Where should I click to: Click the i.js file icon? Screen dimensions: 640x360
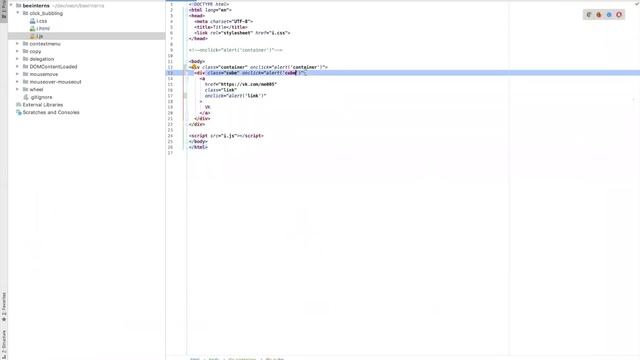(x=32, y=36)
